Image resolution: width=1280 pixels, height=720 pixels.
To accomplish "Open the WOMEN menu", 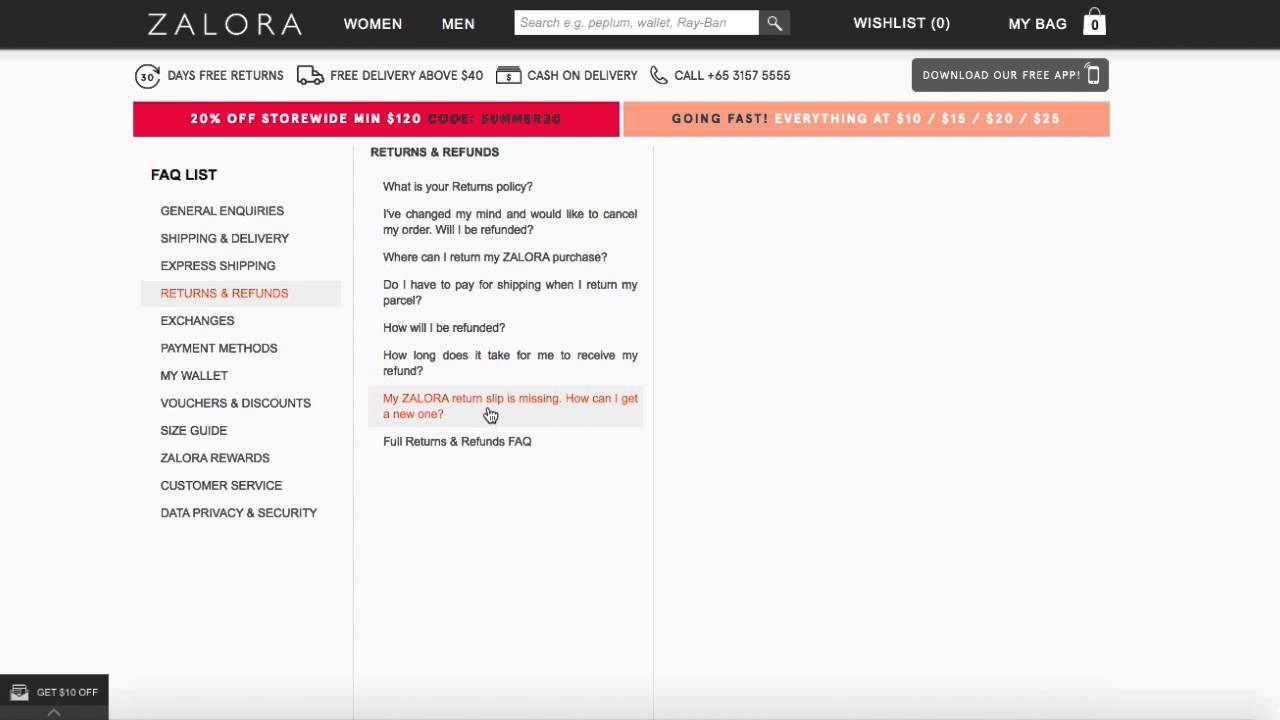I will (x=373, y=24).
